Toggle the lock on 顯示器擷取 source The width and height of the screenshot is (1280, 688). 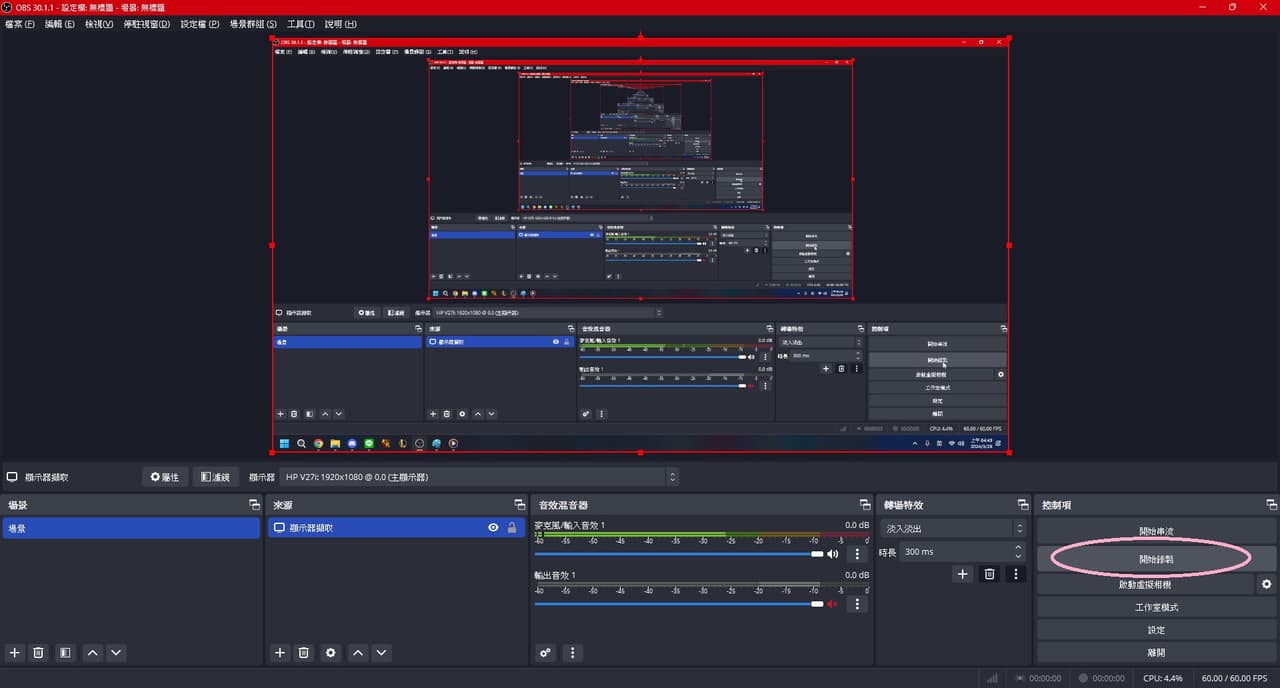[x=512, y=528]
